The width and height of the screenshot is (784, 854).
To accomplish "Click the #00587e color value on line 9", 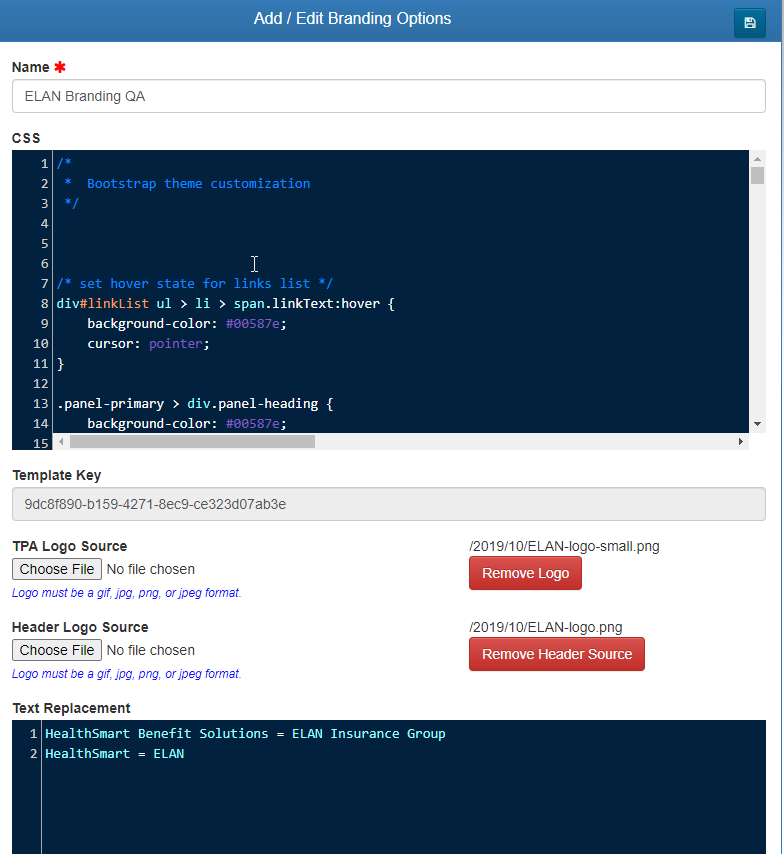I will click(256, 323).
